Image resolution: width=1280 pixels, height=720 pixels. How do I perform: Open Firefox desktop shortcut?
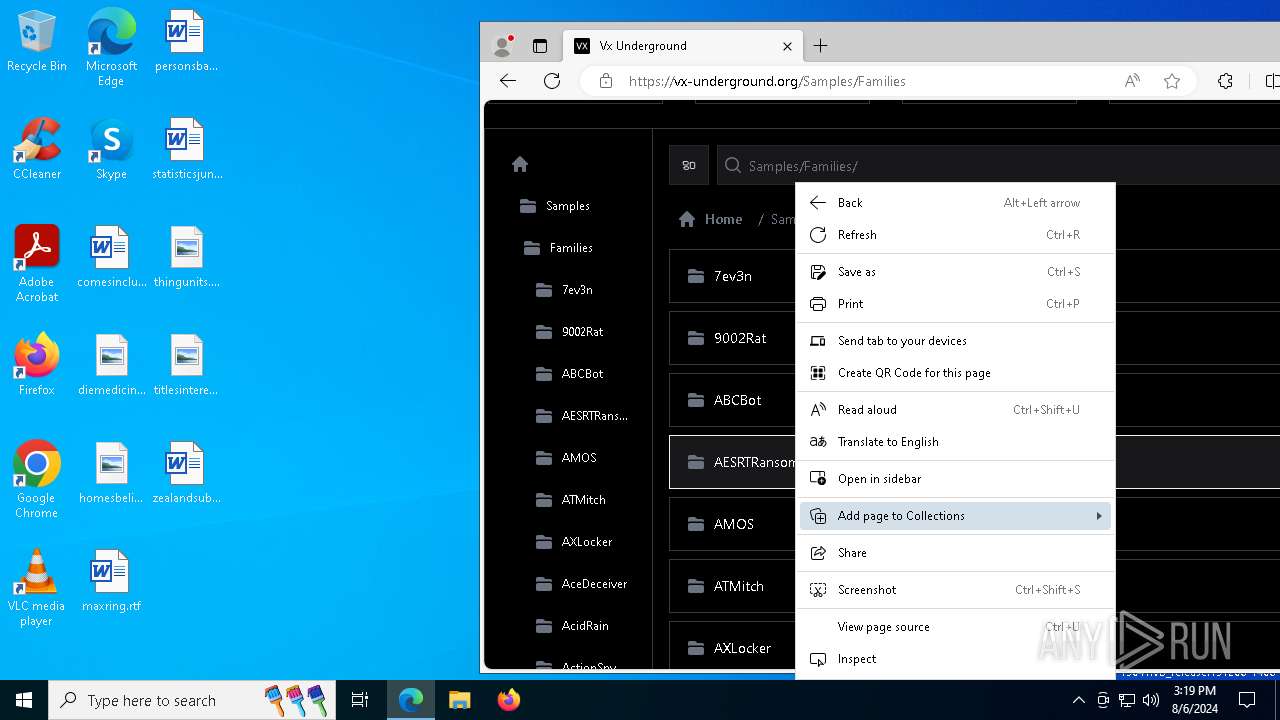coord(37,366)
